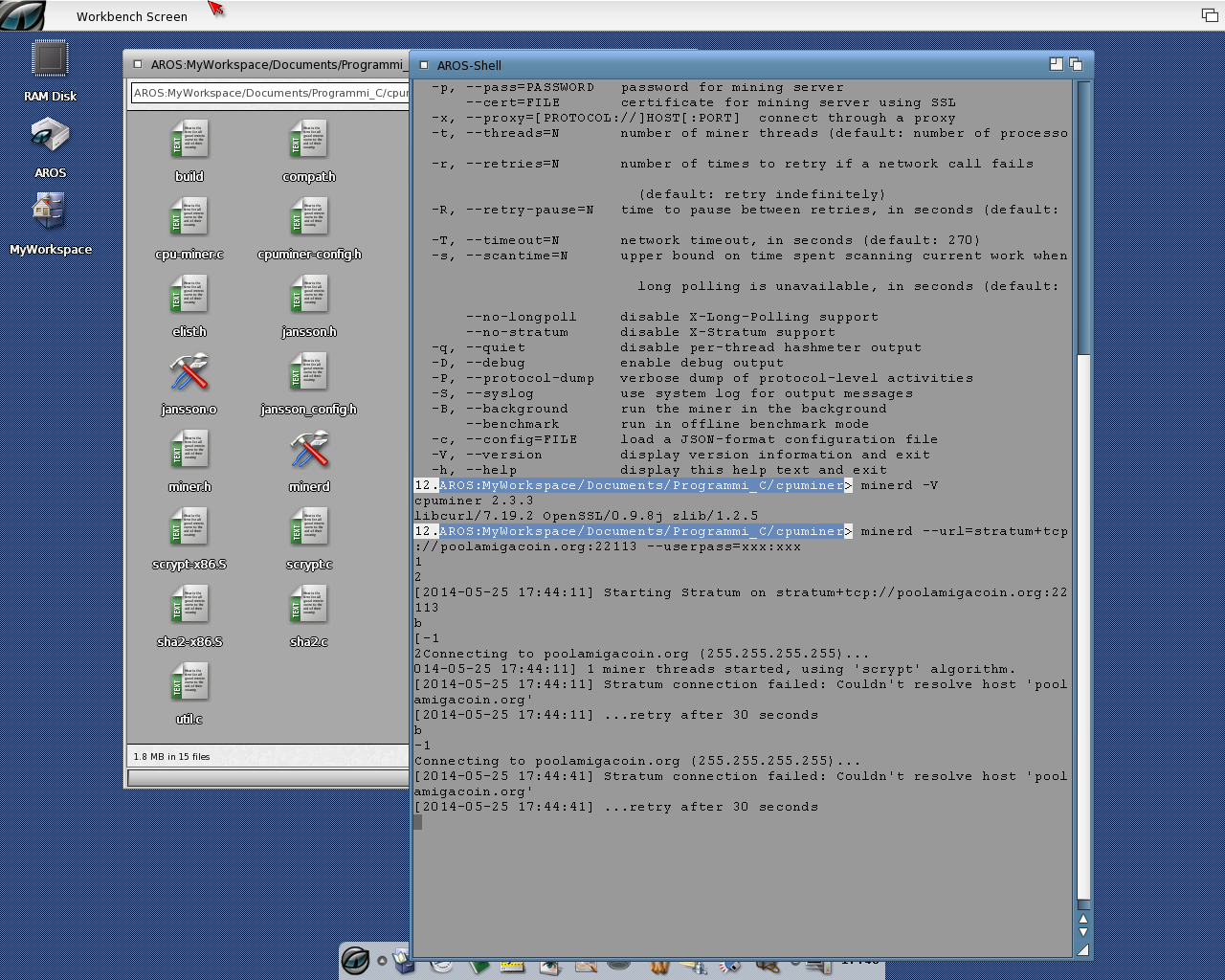Select the util.c file icon
The image size is (1225, 980).
189,683
